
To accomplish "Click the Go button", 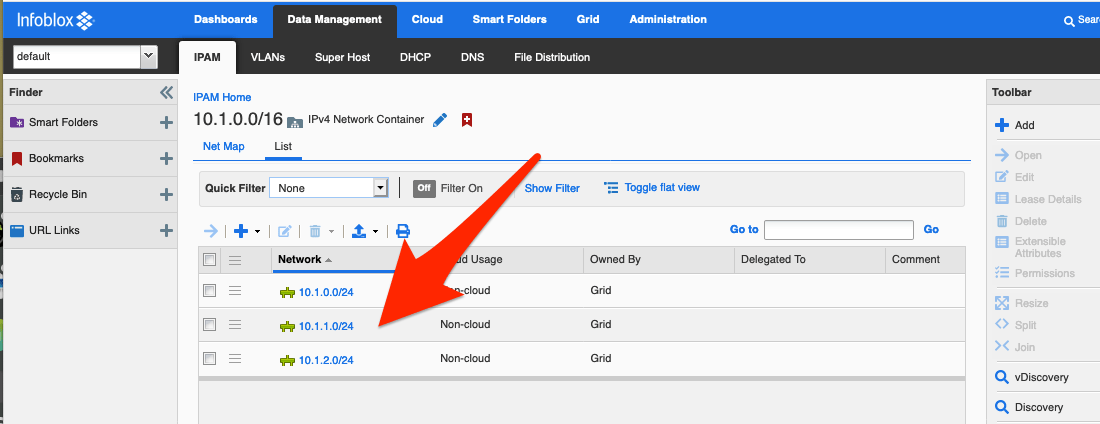I will click(931, 230).
